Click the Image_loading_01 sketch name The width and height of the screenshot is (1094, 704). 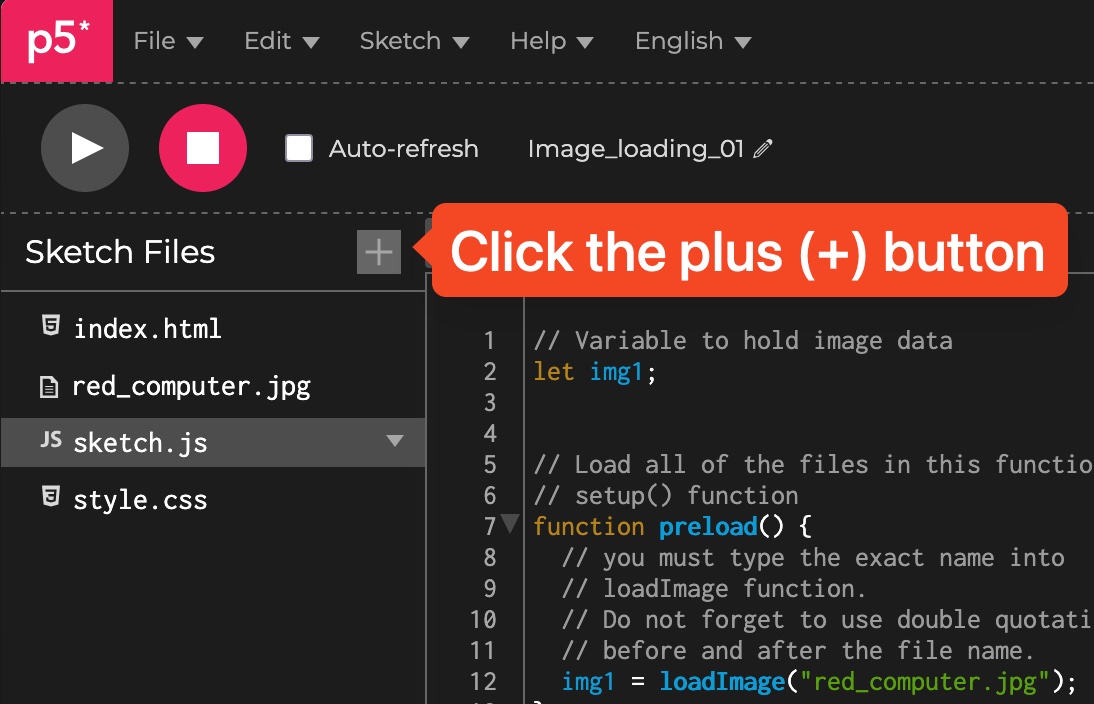635,149
